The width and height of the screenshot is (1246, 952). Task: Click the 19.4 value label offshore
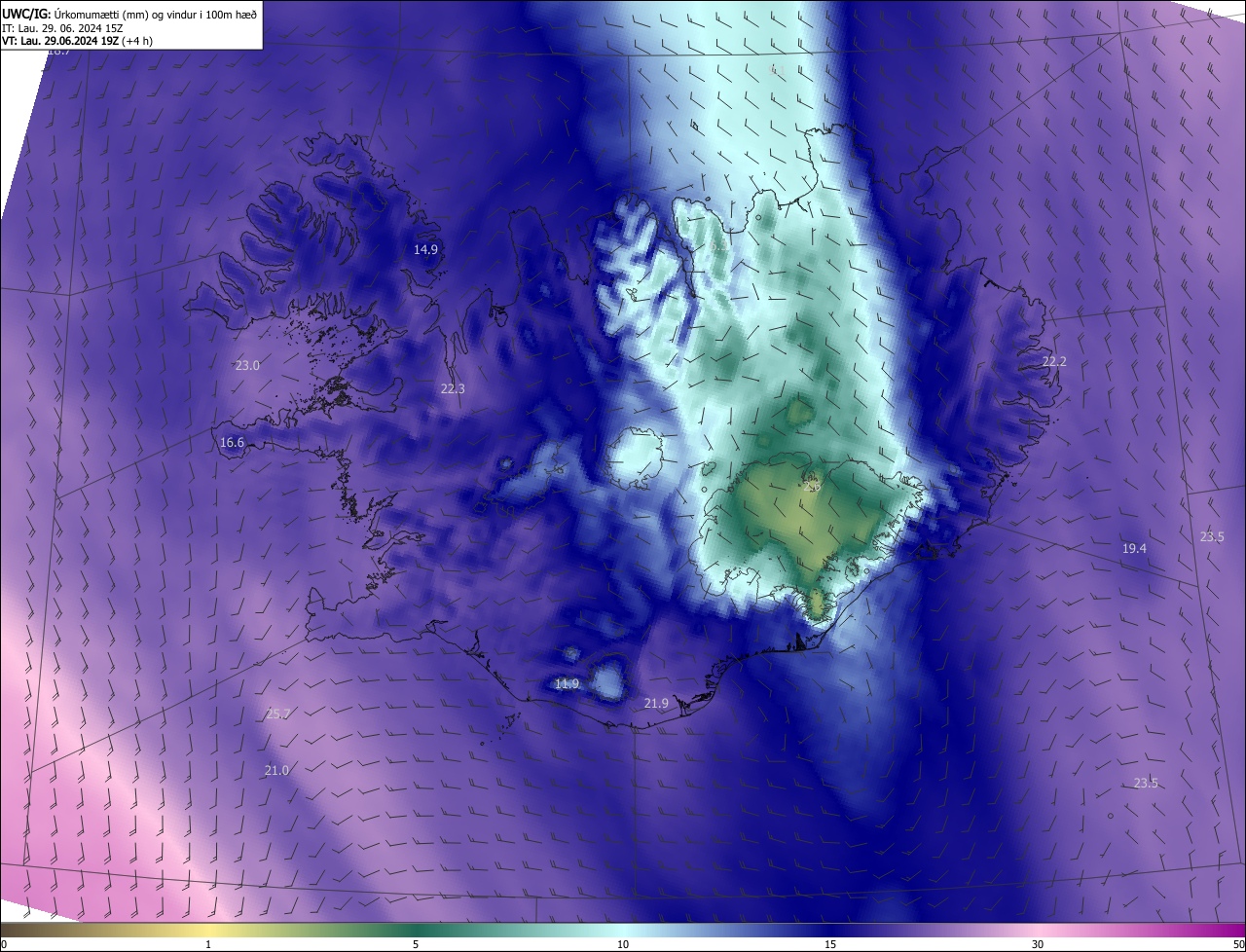click(1134, 549)
